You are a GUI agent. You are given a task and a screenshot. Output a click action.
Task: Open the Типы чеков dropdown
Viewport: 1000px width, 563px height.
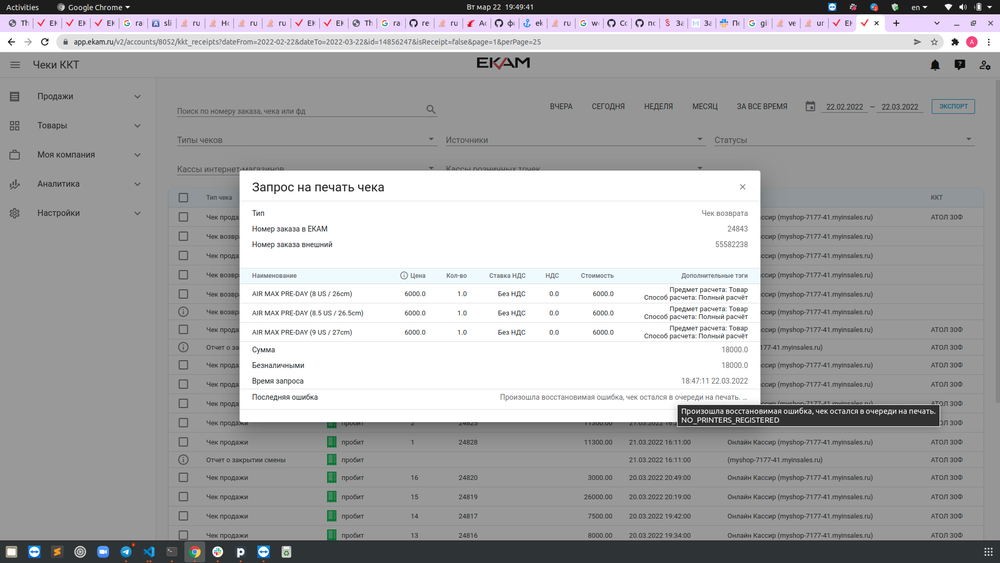pyautogui.click(x=305, y=140)
